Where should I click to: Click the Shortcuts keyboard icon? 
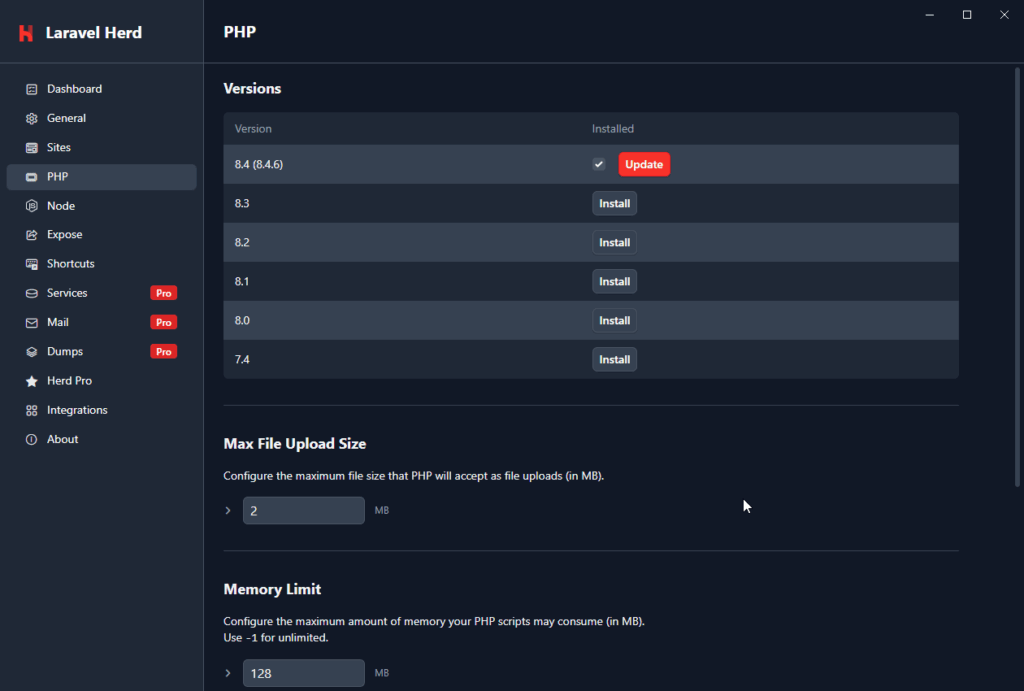point(31,264)
